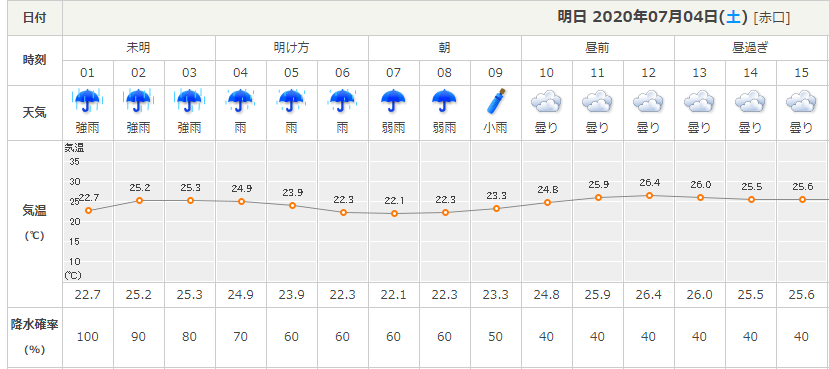Click the rain umbrella icon at 04
Image resolution: width=829 pixels, height=369 pixels.
click(x=240, y=102)
